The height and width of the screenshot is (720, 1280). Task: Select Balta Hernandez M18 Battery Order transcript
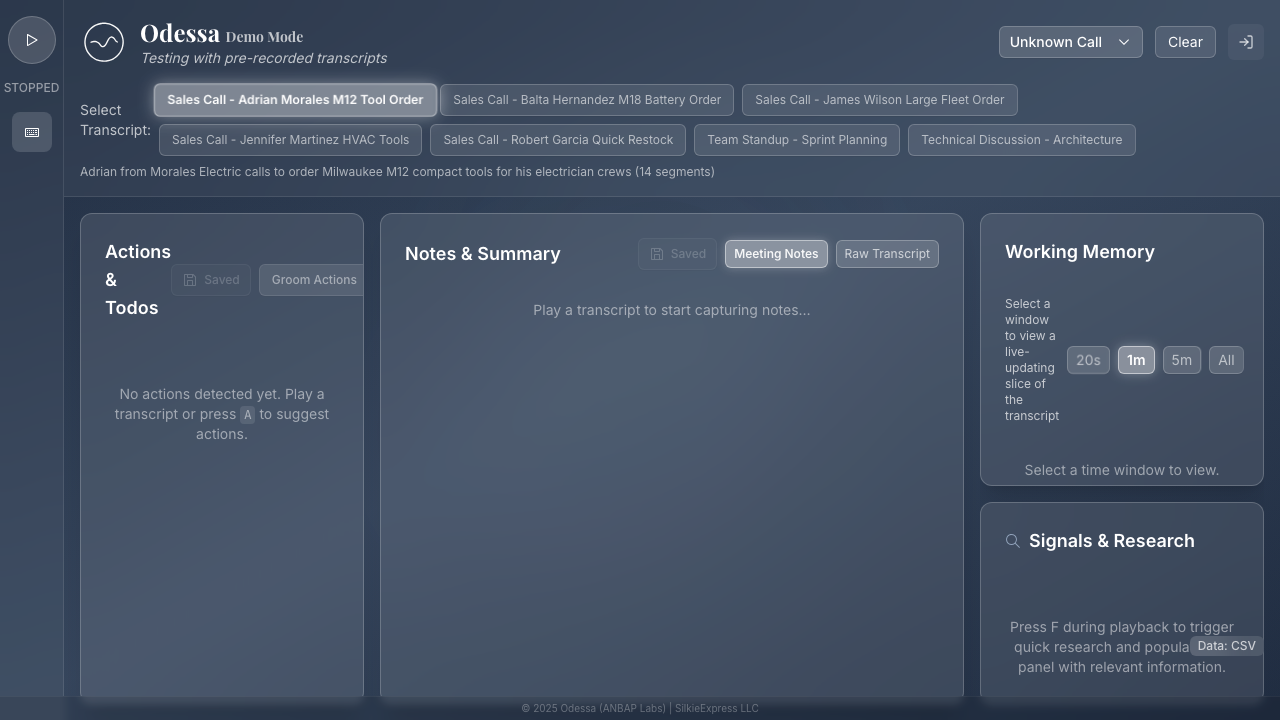pos(587,100)
